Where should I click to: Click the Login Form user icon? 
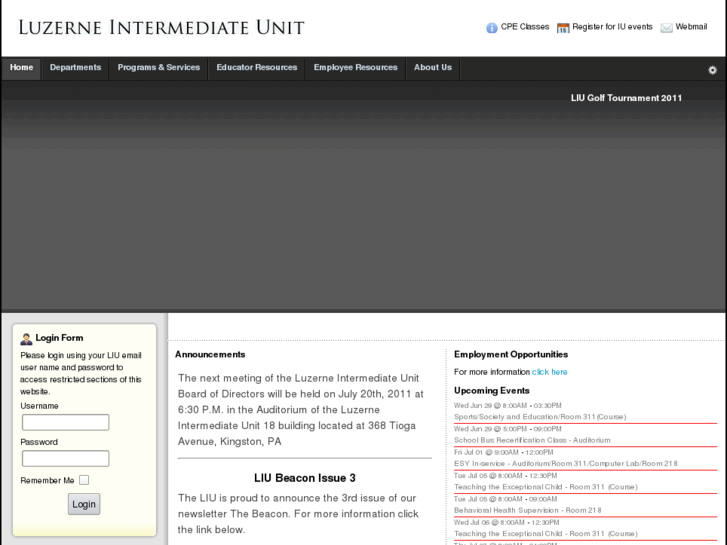click(x=26, y=339)
